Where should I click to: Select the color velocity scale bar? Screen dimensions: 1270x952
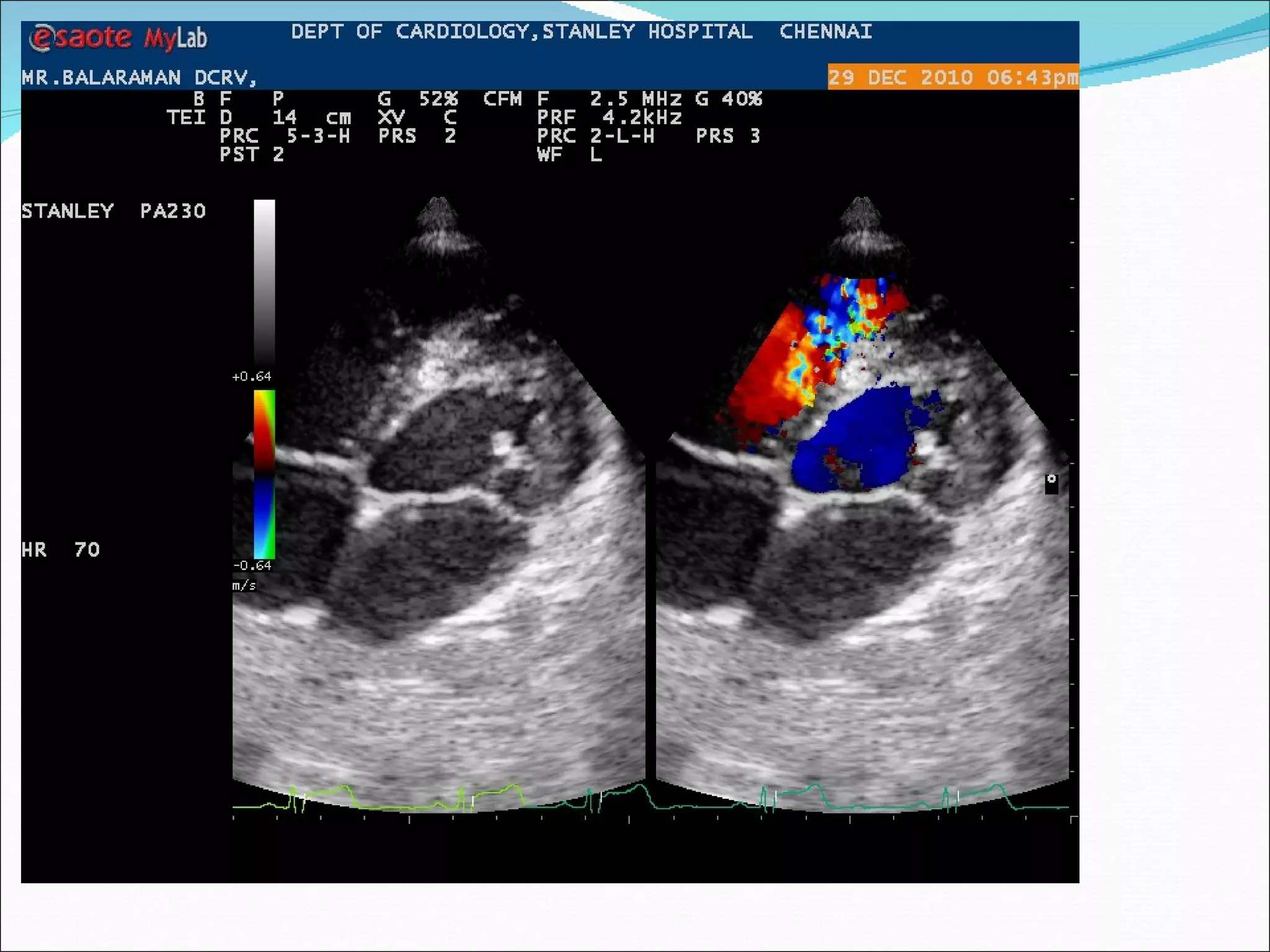coord(264,474)
